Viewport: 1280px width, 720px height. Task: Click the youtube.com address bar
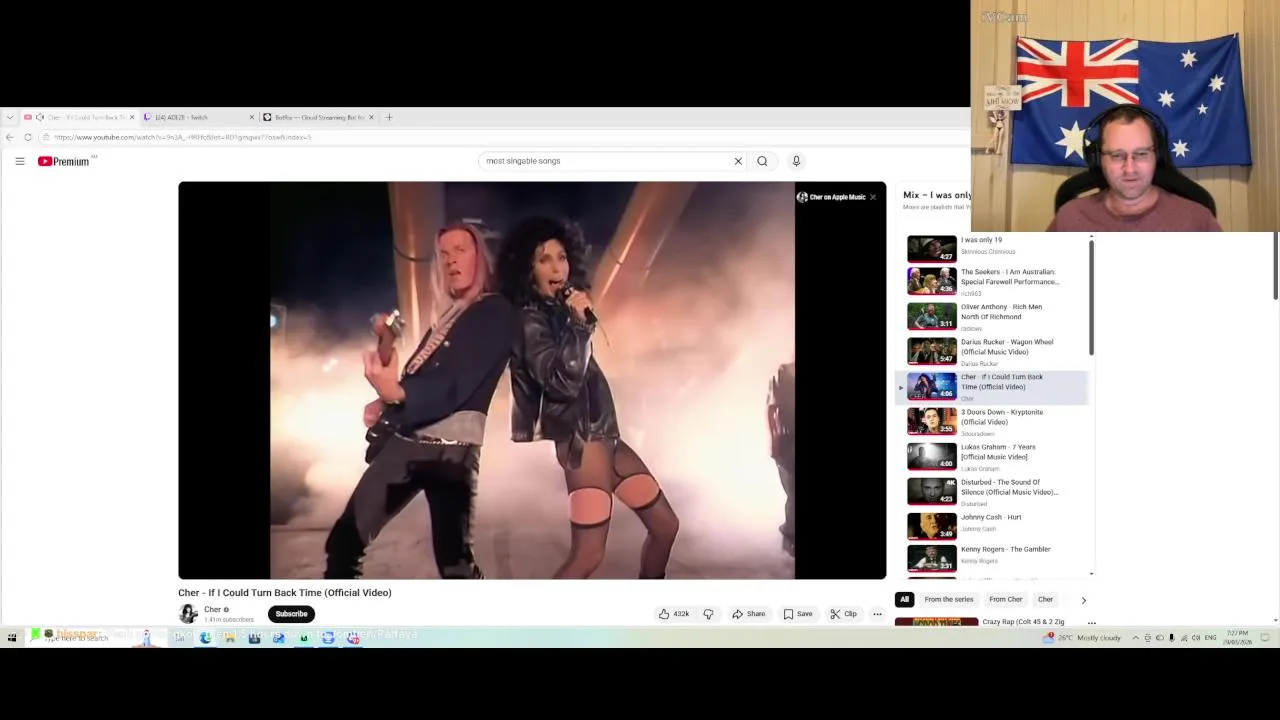(x=500, y=137)
